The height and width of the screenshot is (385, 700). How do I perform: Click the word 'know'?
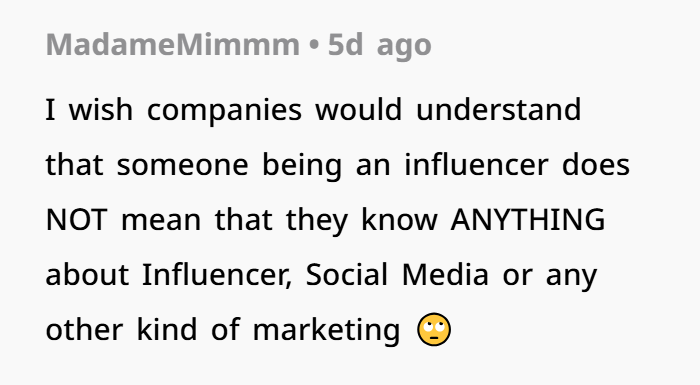tap(400, 219)
